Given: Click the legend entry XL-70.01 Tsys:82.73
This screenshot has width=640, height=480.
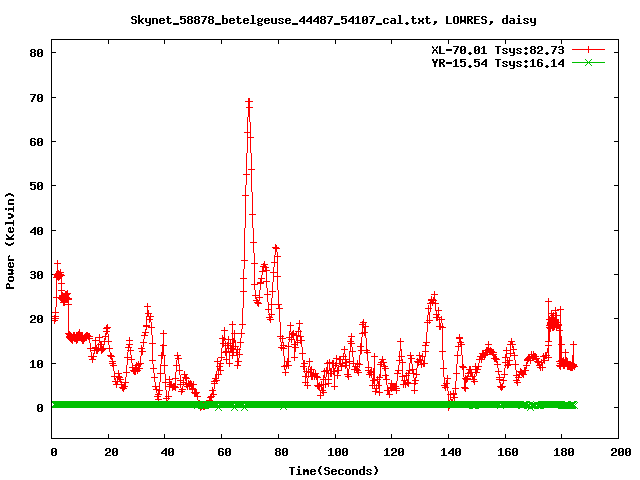Looking at the screenshot, I should 498,50.
